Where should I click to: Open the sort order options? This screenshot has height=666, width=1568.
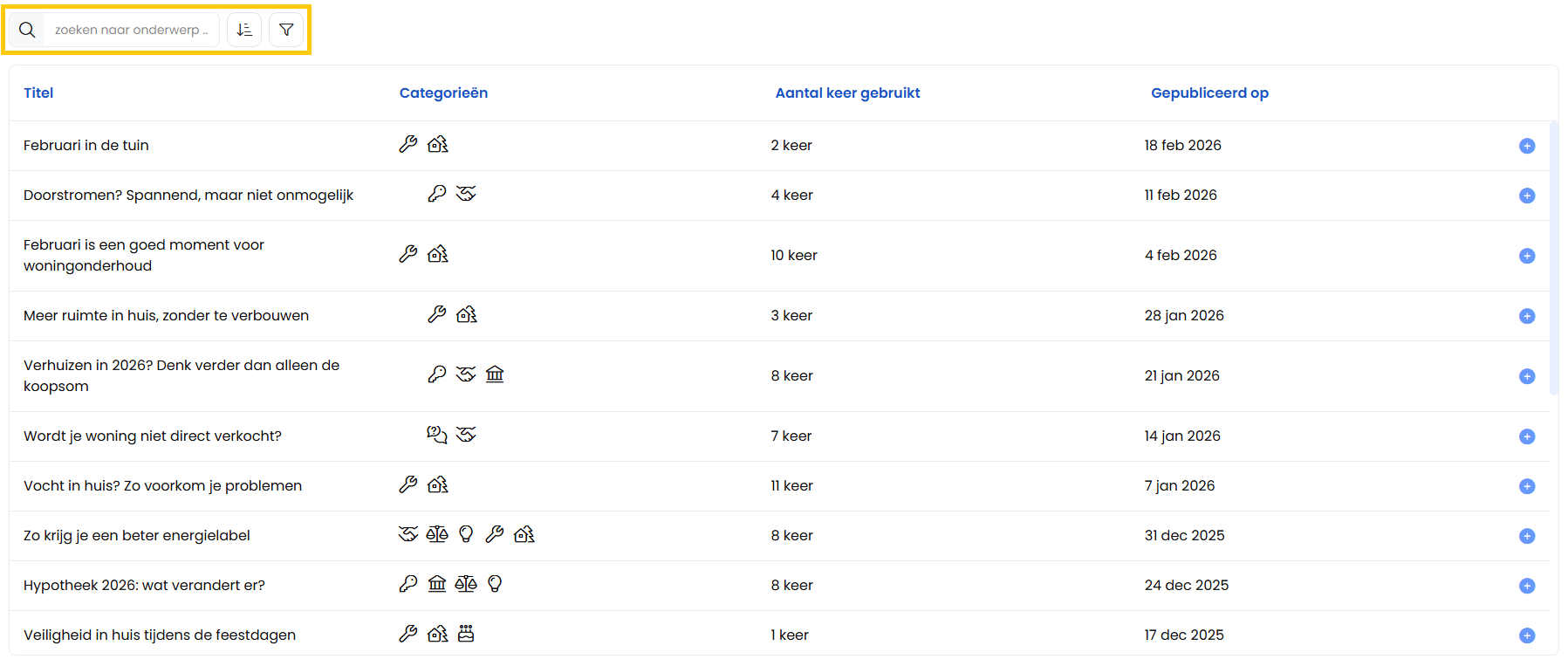(x=244, y=30)
